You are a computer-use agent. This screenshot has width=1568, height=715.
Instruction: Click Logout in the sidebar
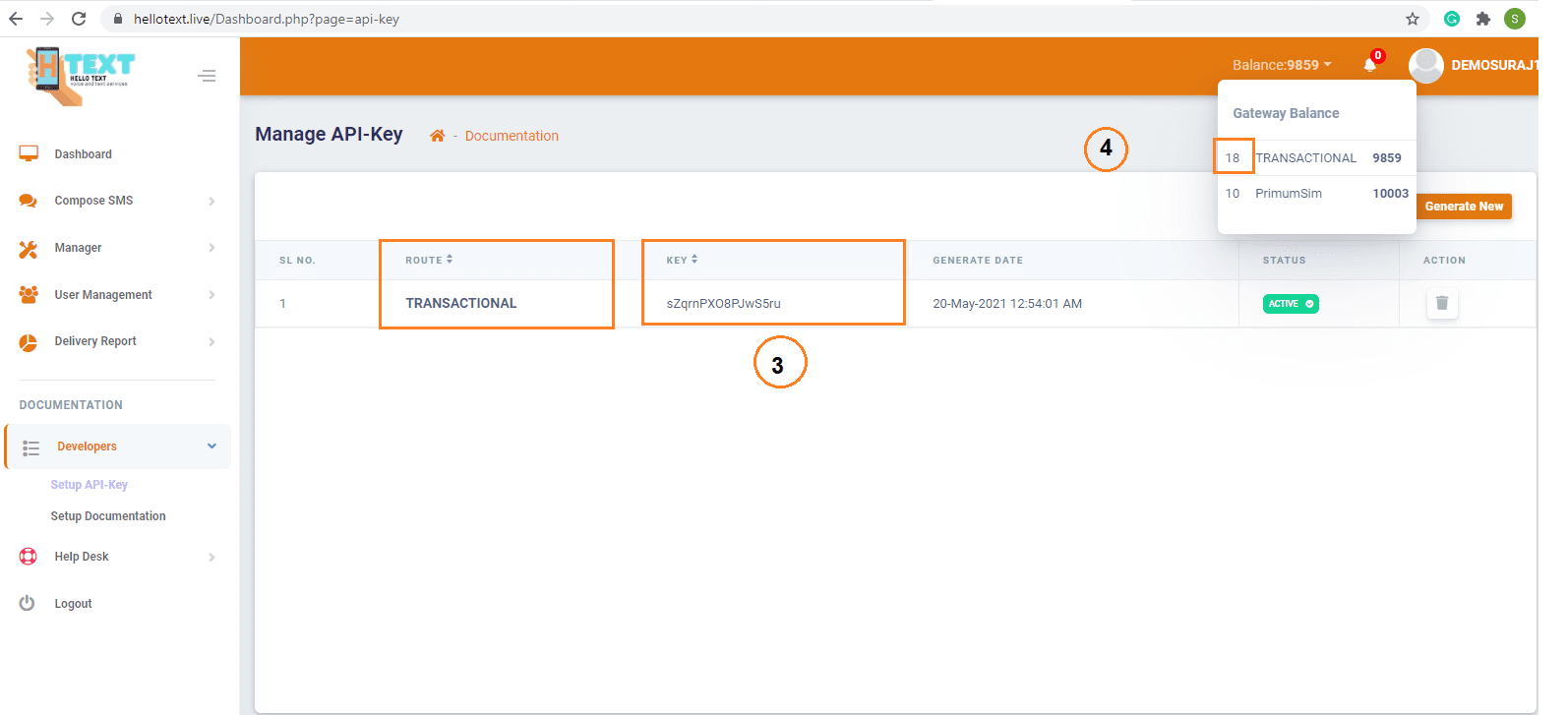(73, 604)
